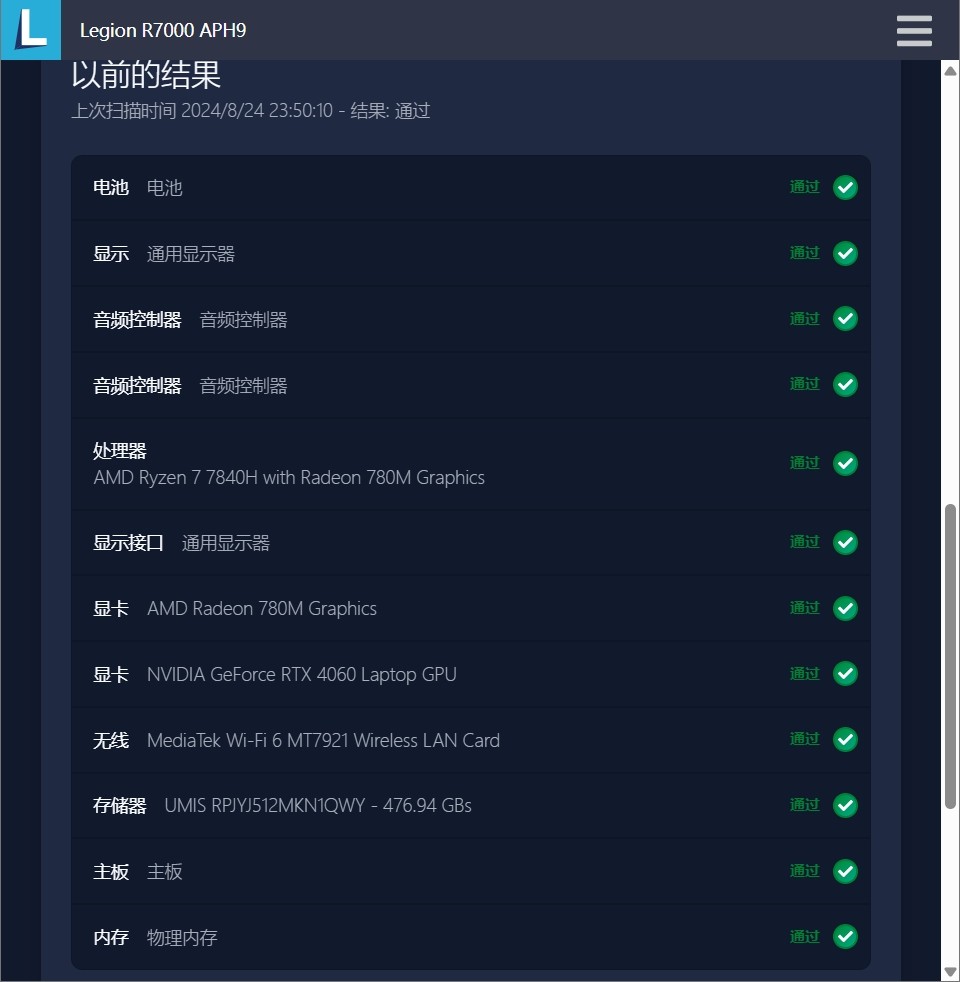
Task: Click the bold 主板 label
Action: point(111,872)
